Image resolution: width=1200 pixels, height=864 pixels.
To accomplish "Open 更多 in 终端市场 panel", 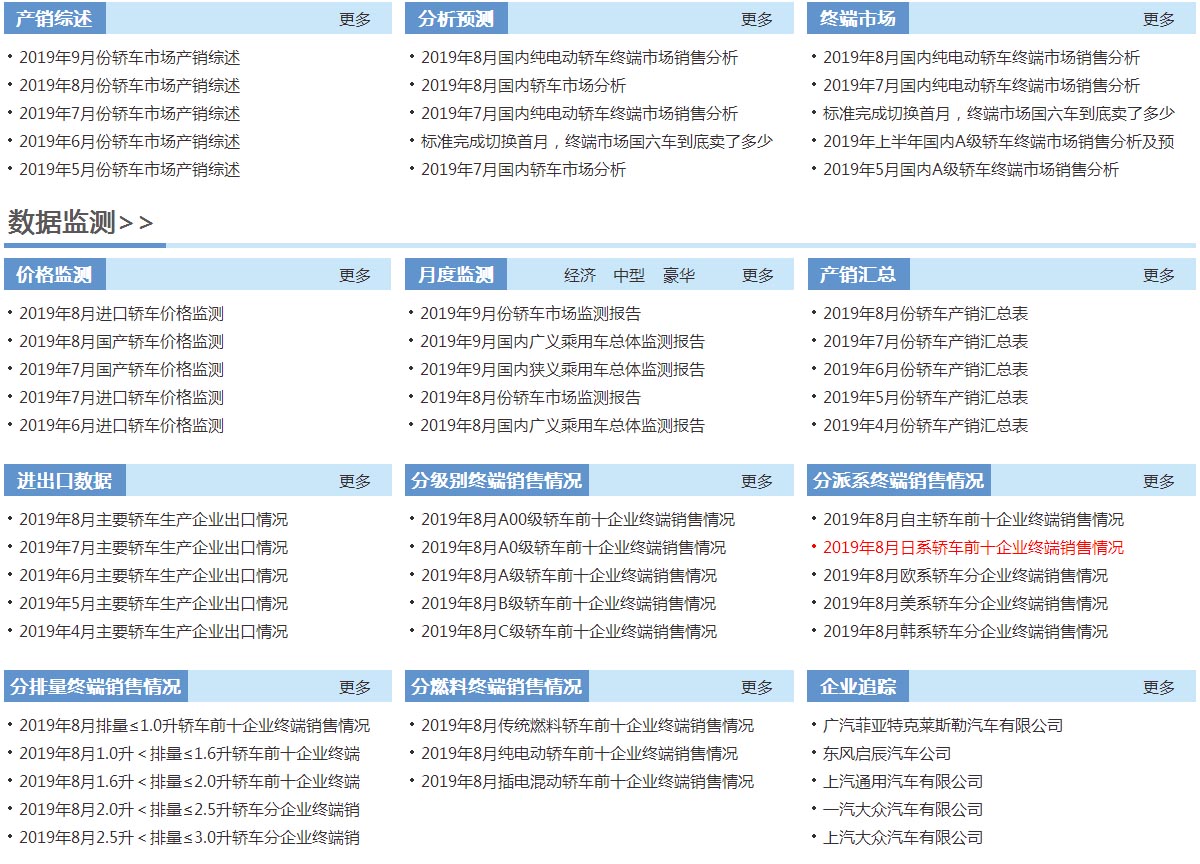I will tap(1158, 19).
